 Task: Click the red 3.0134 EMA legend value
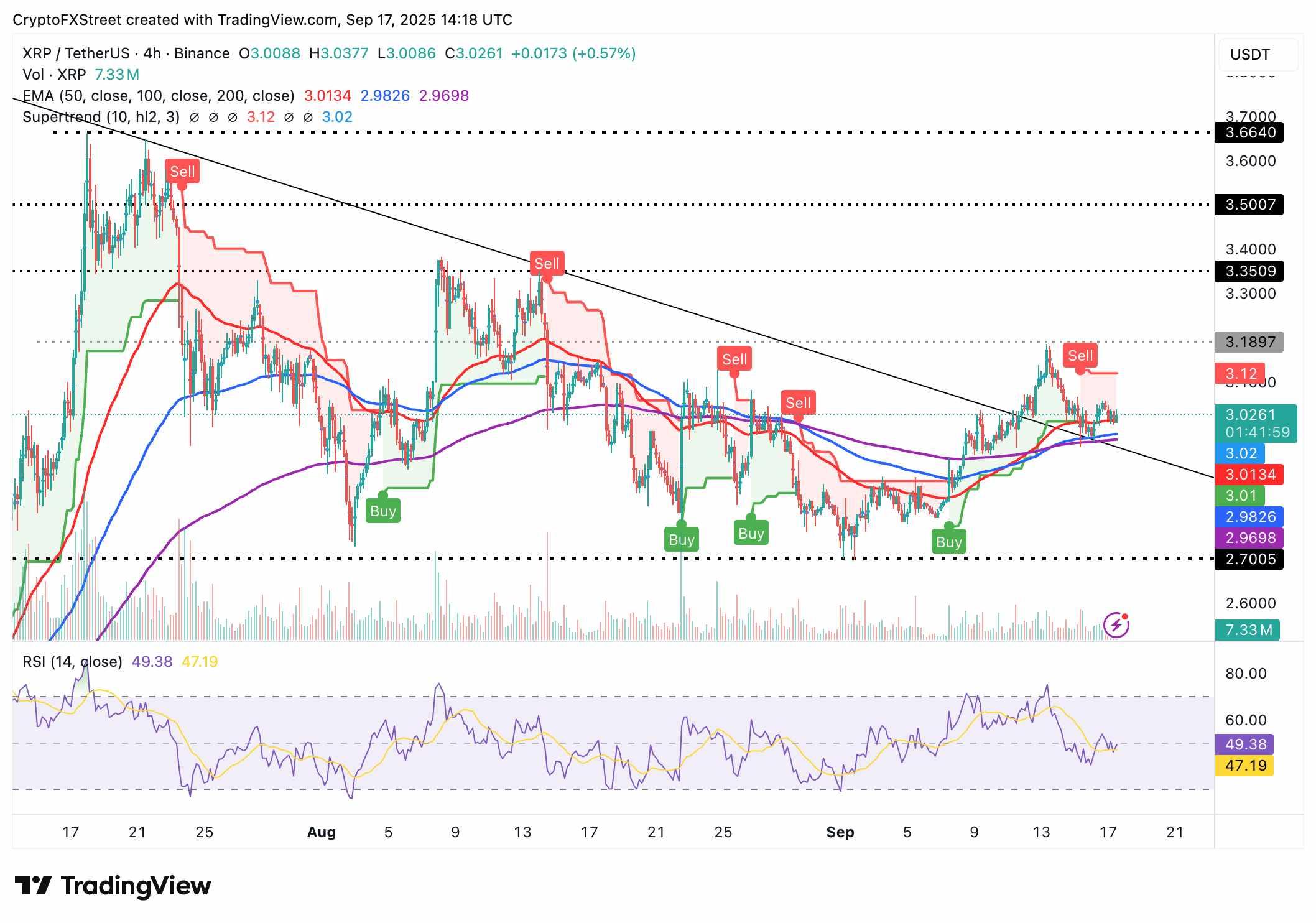point(327,96)
